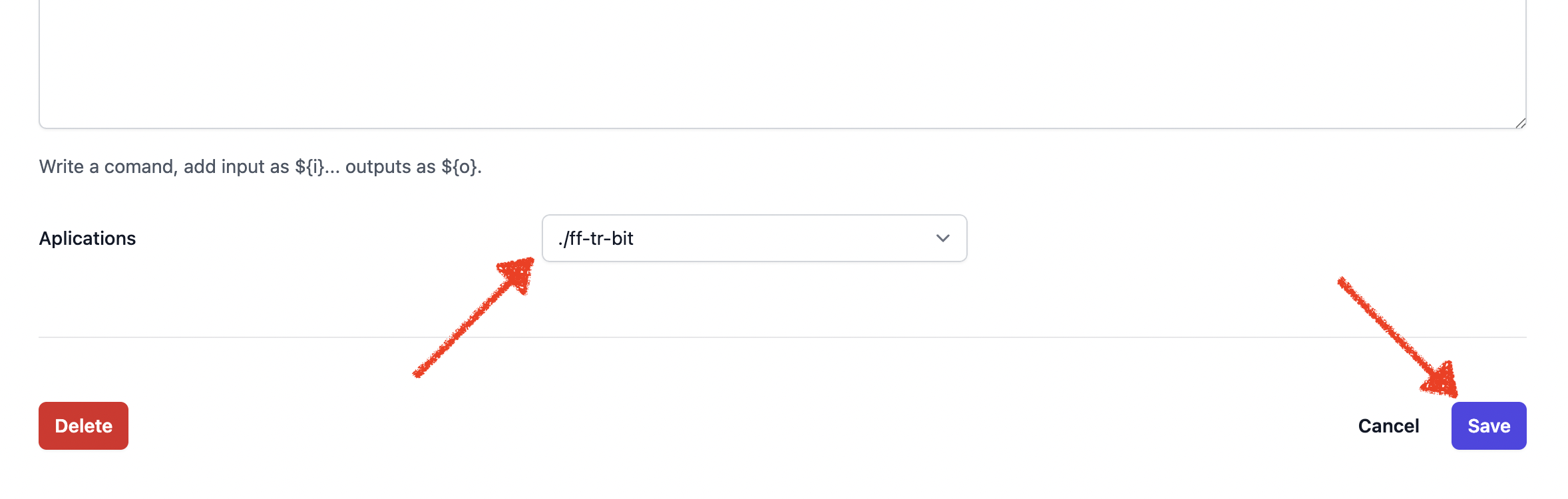Click the textarea resize handle
This screenshot has height=499, width=1568.
click(1520, 123)
